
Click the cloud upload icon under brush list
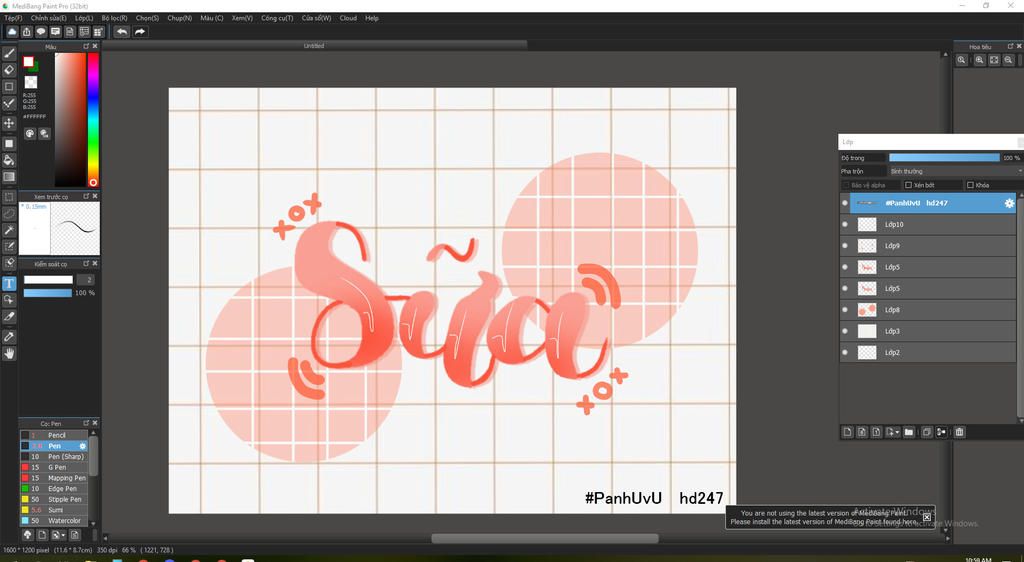27,535
